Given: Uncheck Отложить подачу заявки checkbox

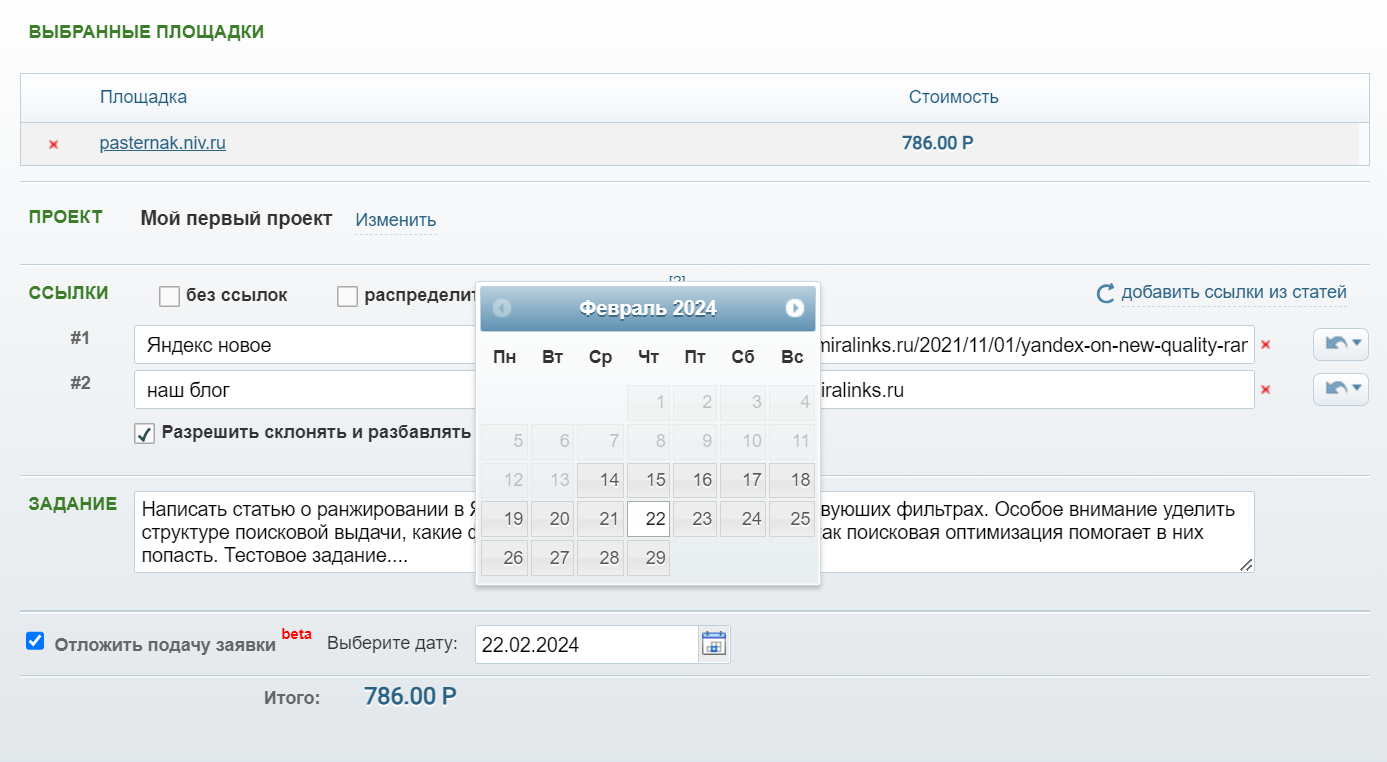Looking at the screenshot, I should 35,641.
